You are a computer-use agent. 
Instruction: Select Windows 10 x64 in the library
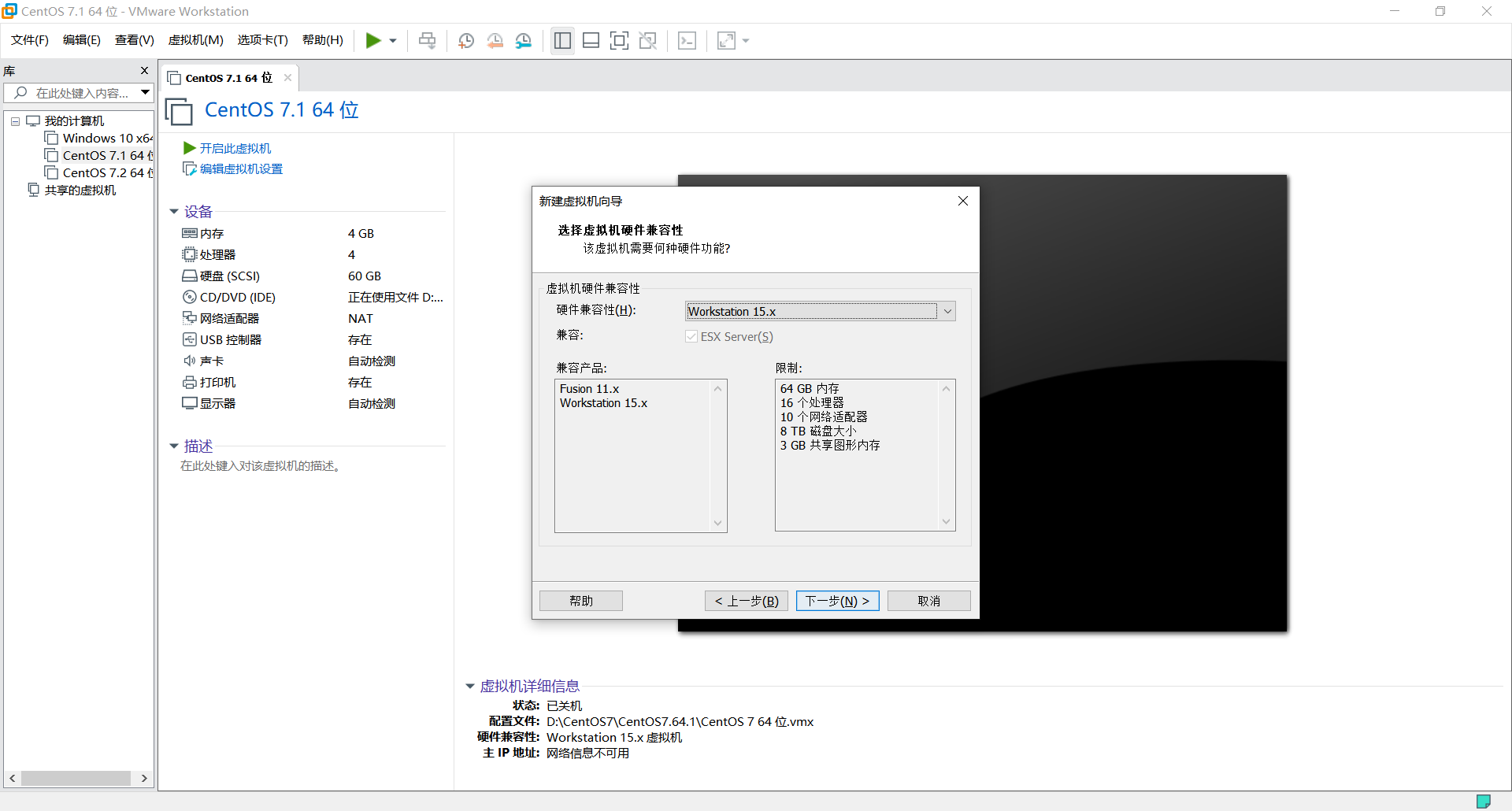click(x=99, y=139)
